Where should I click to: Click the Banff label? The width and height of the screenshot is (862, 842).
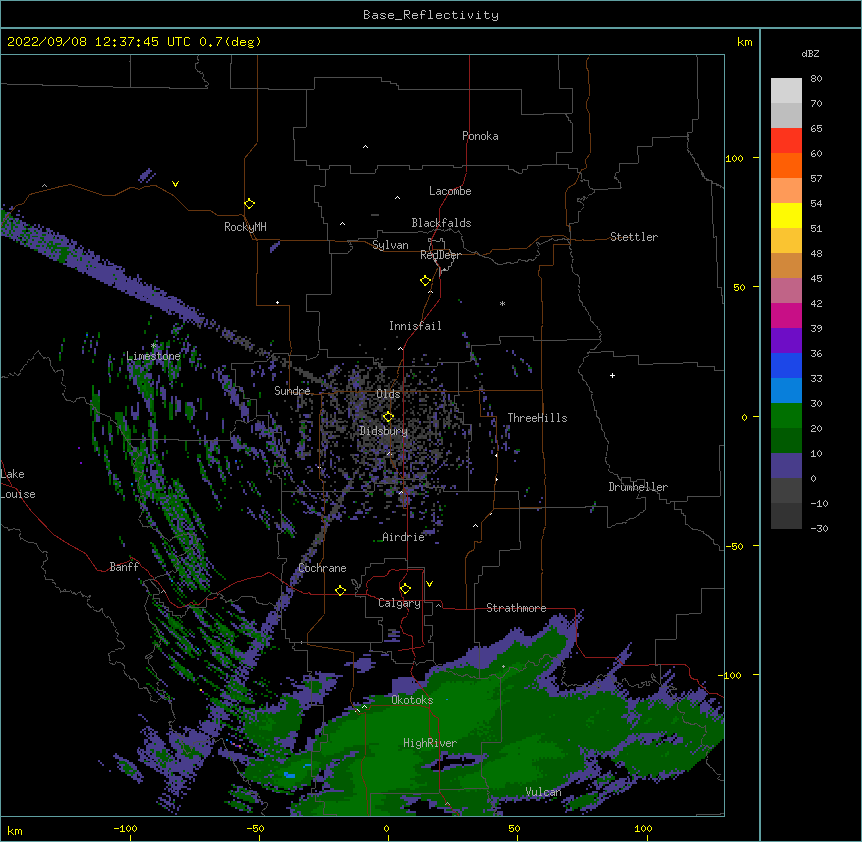click(124, 567)
